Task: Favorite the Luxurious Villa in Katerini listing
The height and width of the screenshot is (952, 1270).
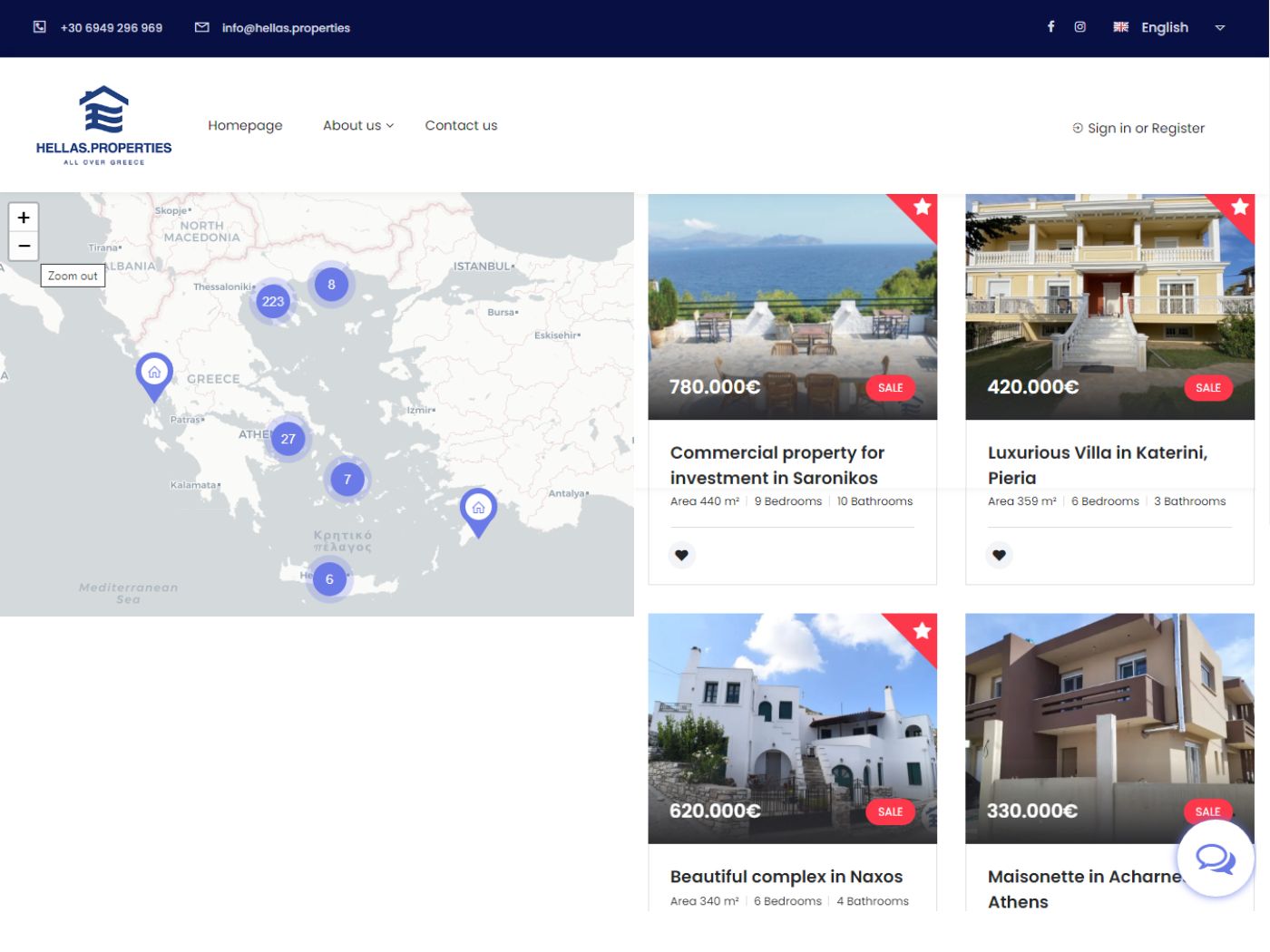Action: (x=999, y=554)
